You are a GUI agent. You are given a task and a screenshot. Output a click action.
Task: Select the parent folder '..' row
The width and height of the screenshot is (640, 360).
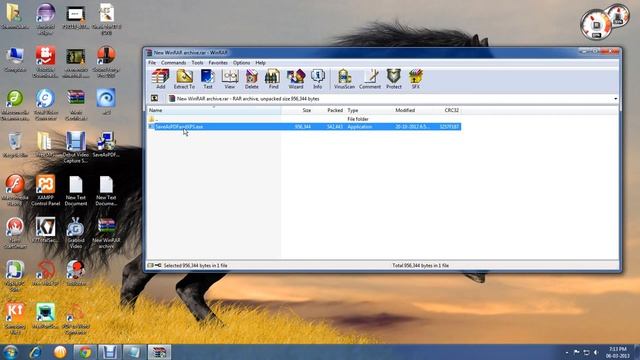tap(304, 119)
